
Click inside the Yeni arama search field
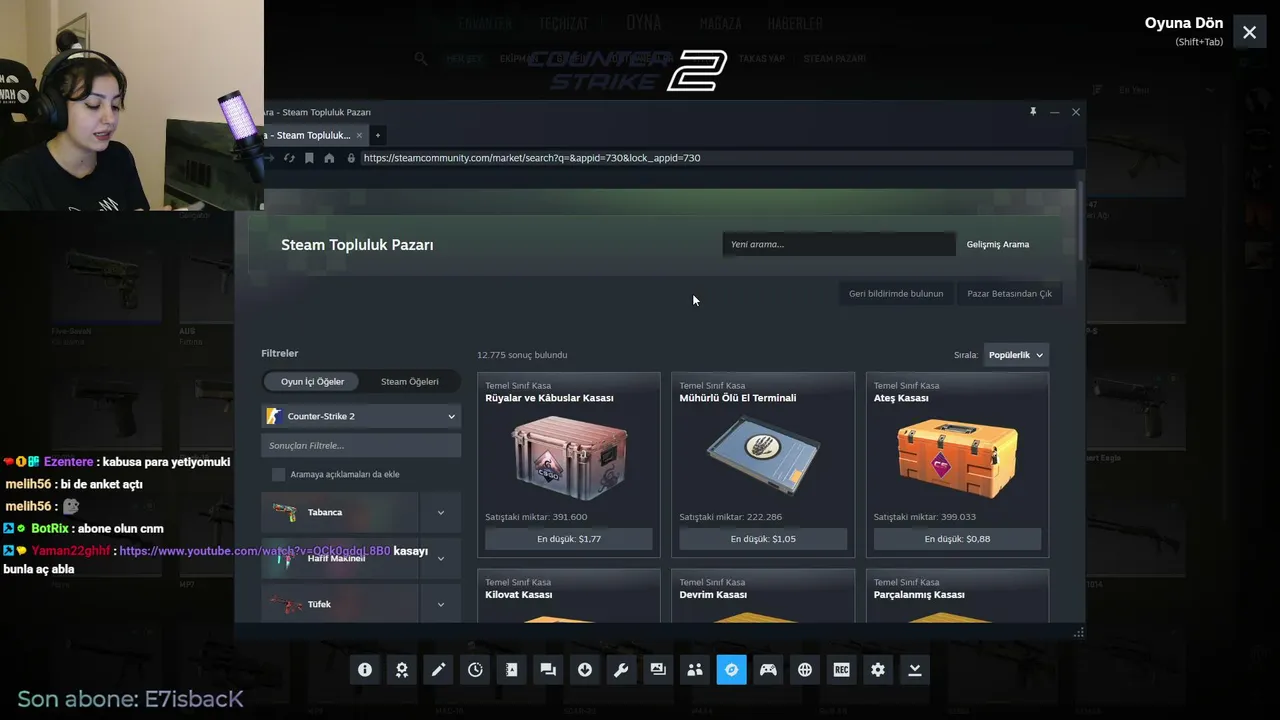839,244
